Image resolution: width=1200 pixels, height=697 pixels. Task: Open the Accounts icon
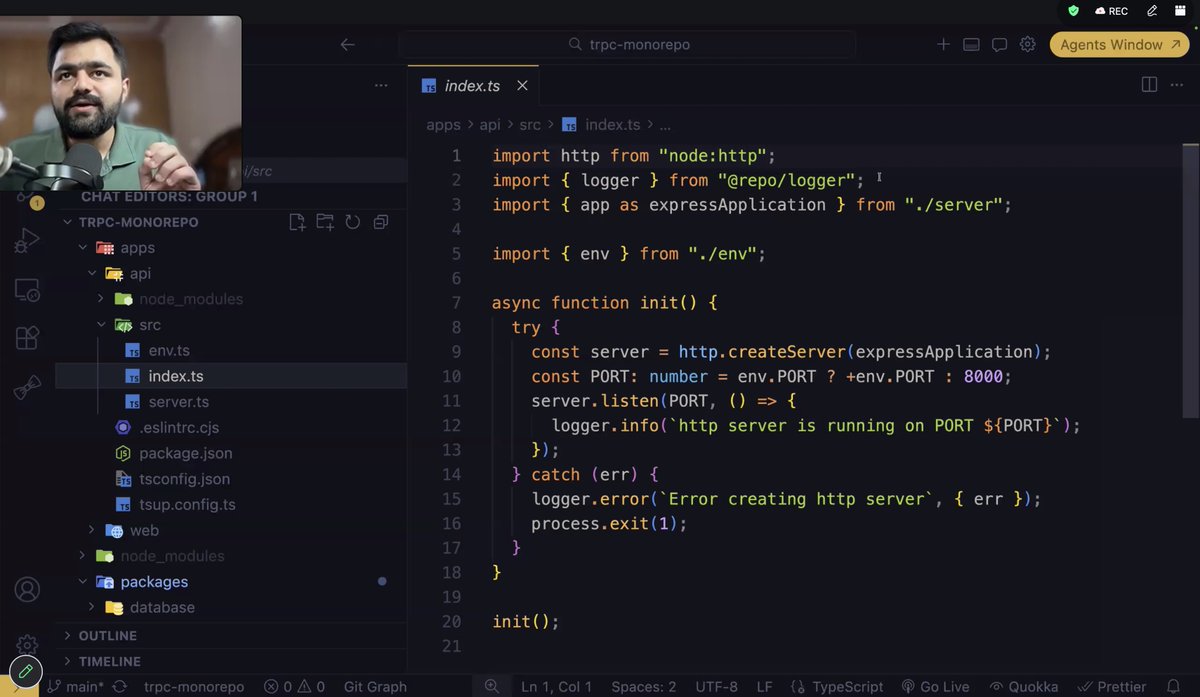(x=27, y=589)
